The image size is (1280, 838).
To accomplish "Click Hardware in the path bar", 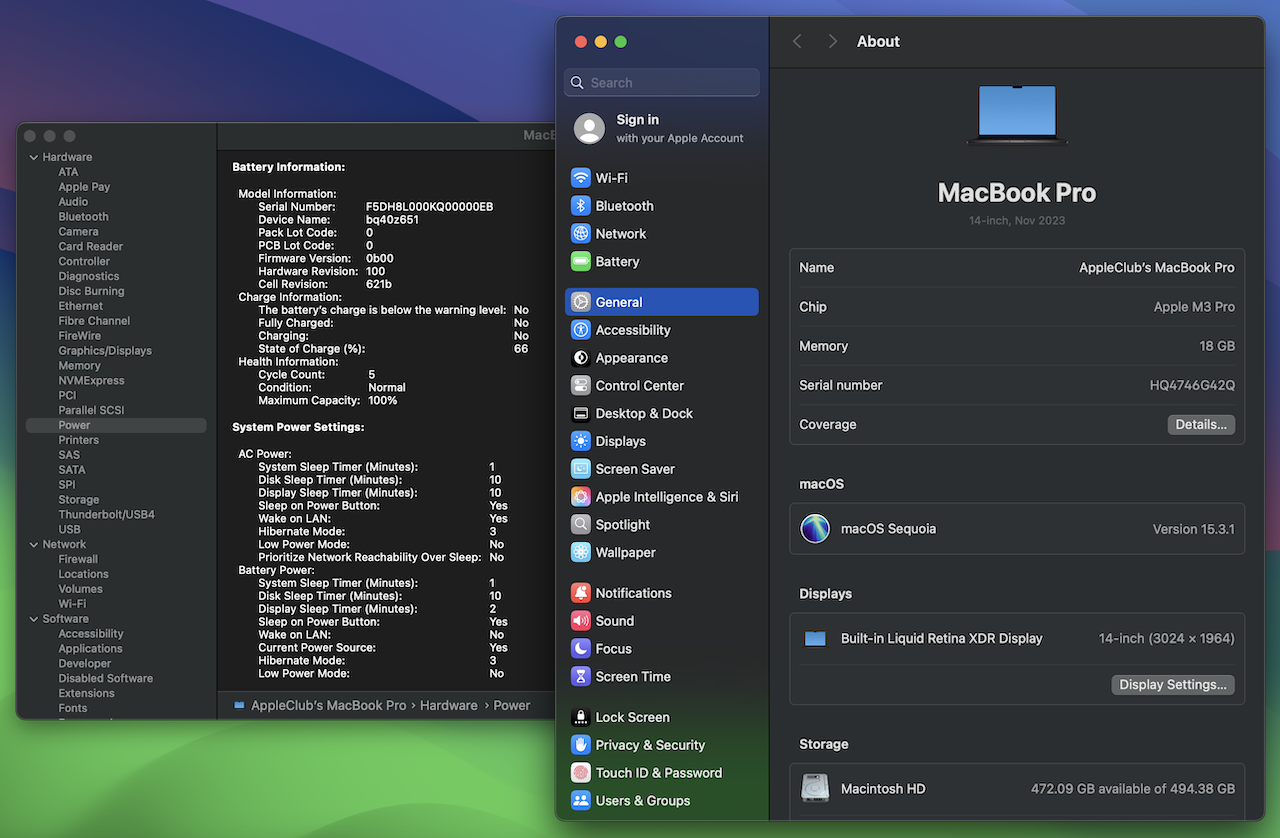I will pyautogui.click(x=448, y=705).
